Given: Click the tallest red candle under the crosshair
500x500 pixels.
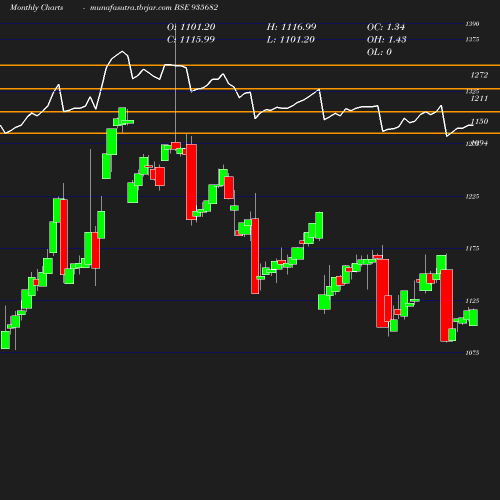Looking at the screenshot, I should (191, 182).
